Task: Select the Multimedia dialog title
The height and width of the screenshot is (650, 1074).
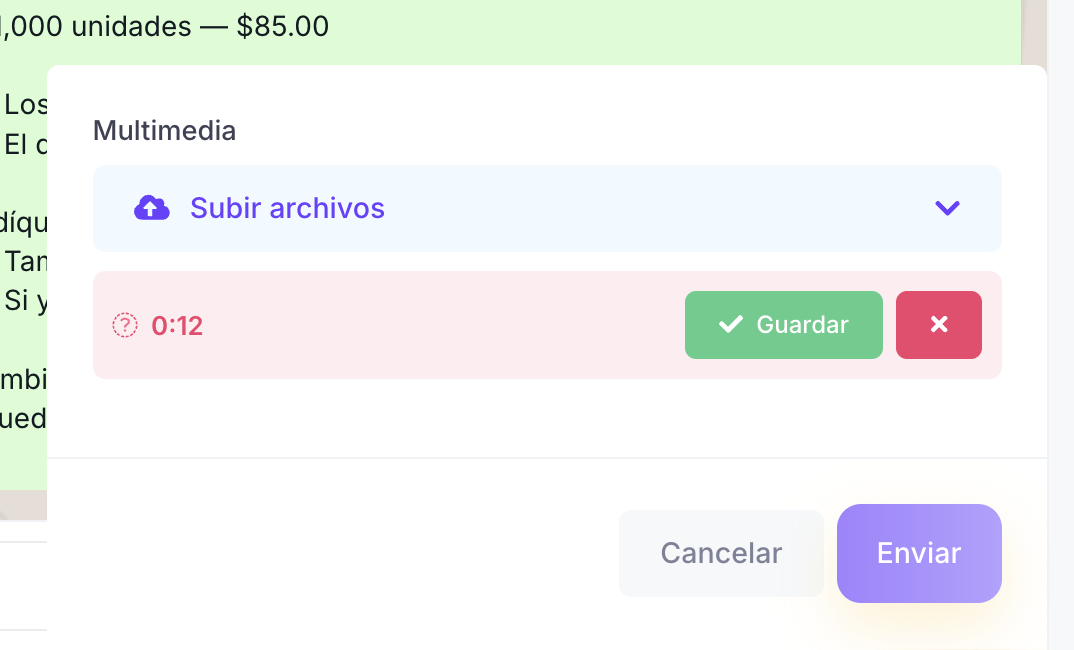Action: 164,130
